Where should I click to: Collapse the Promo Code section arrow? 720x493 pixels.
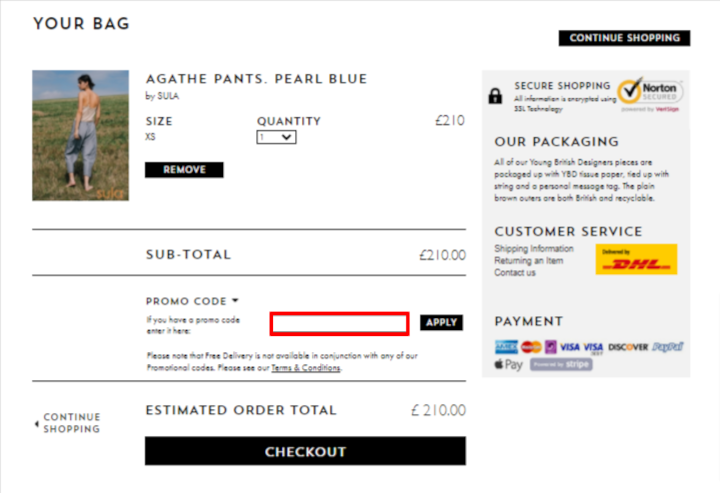click(235, 301)
